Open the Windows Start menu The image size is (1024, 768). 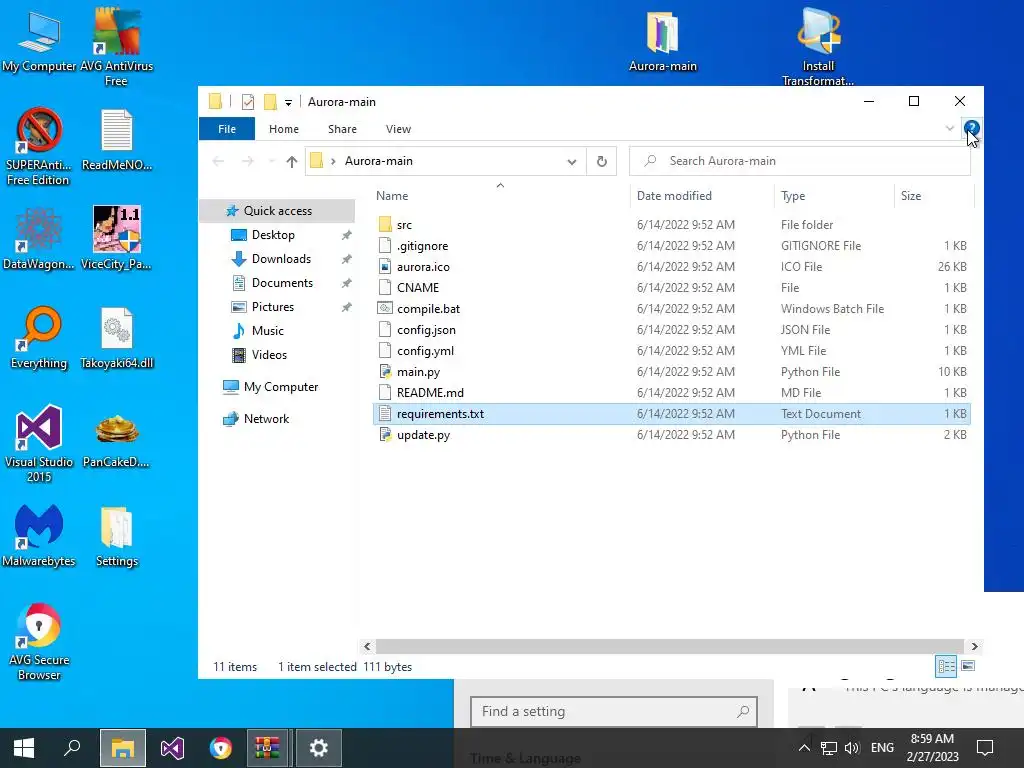click(x=24, y=748)
